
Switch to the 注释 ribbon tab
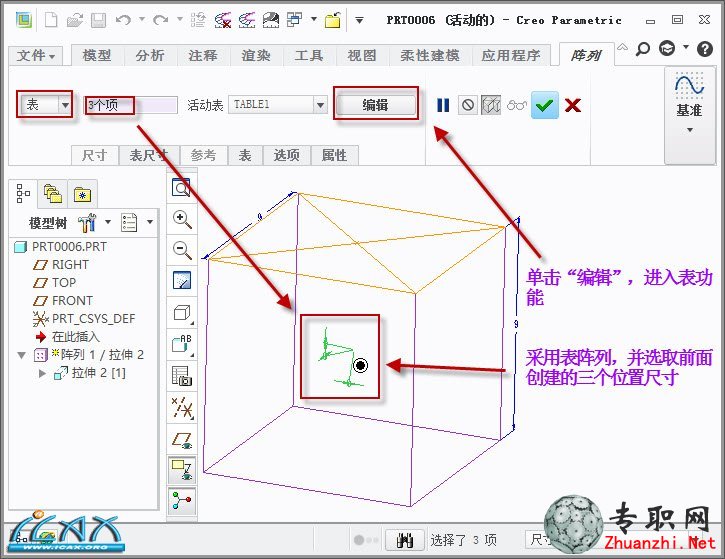click(203, 56)
